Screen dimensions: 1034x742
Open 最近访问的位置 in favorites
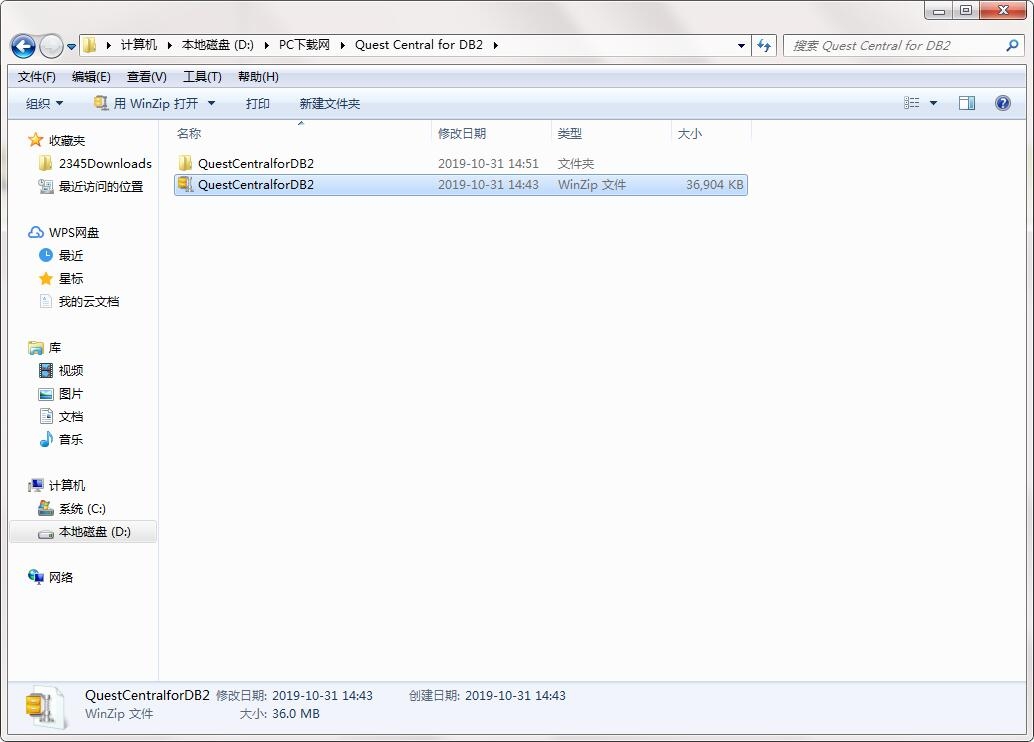coord(91,187)
